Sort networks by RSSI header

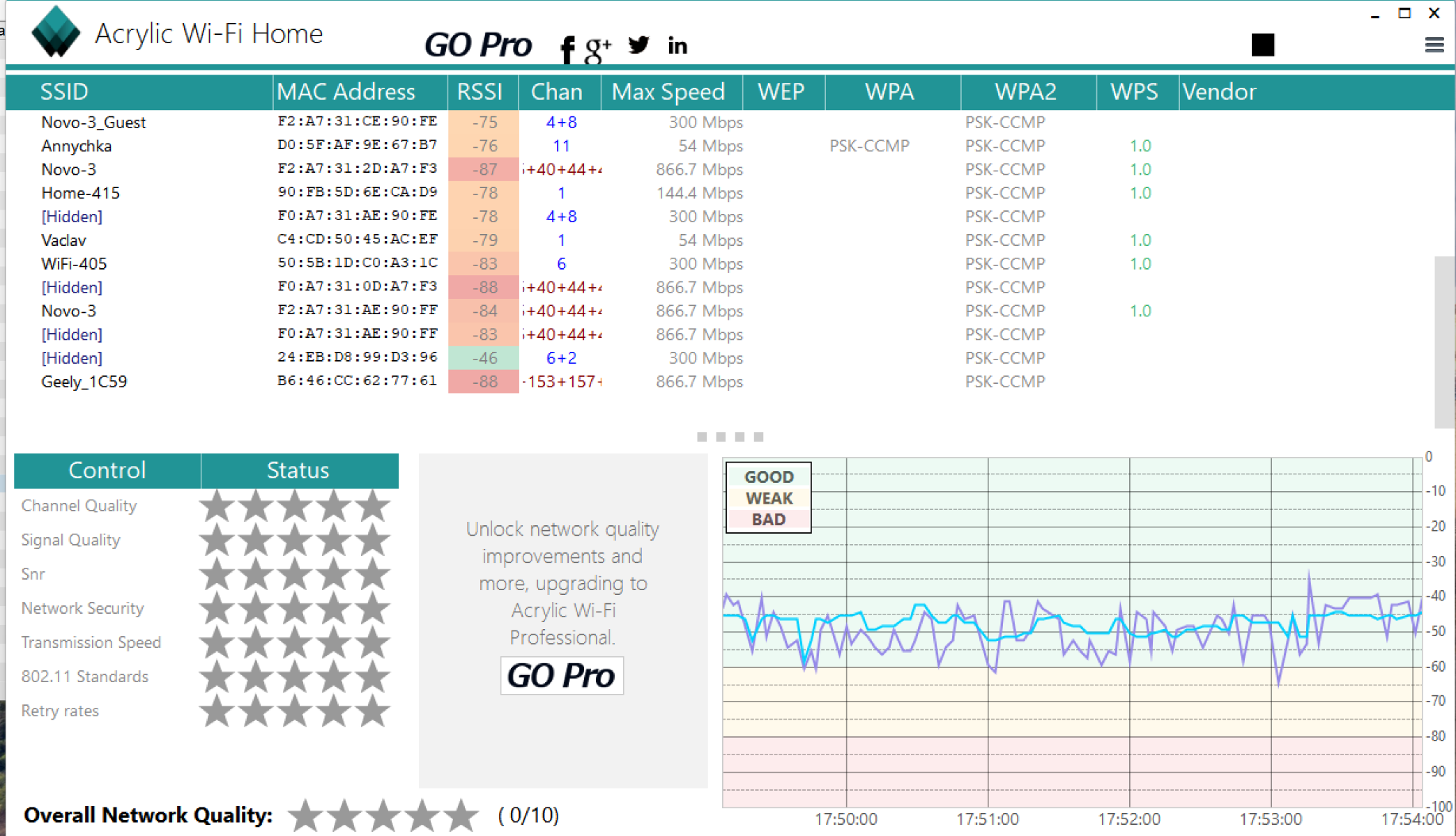[x=483, y=92]
